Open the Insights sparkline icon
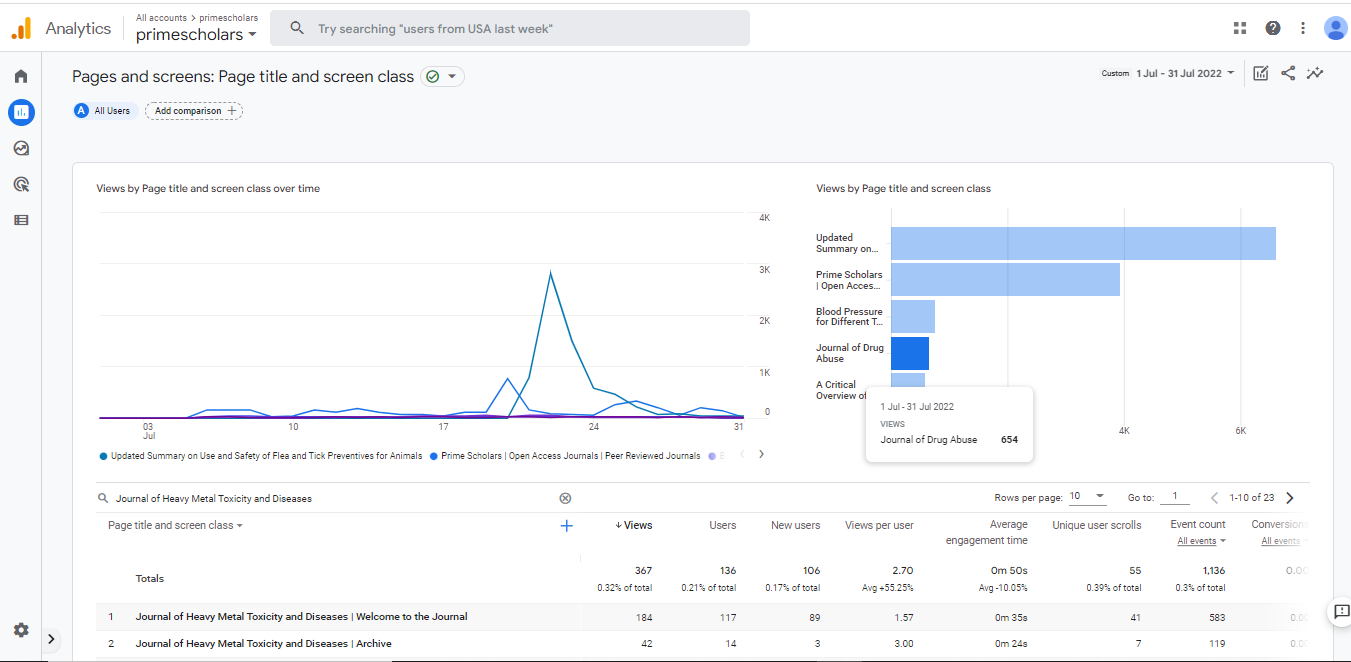Screen dimensions: 1351x662 click(1315, 73)
